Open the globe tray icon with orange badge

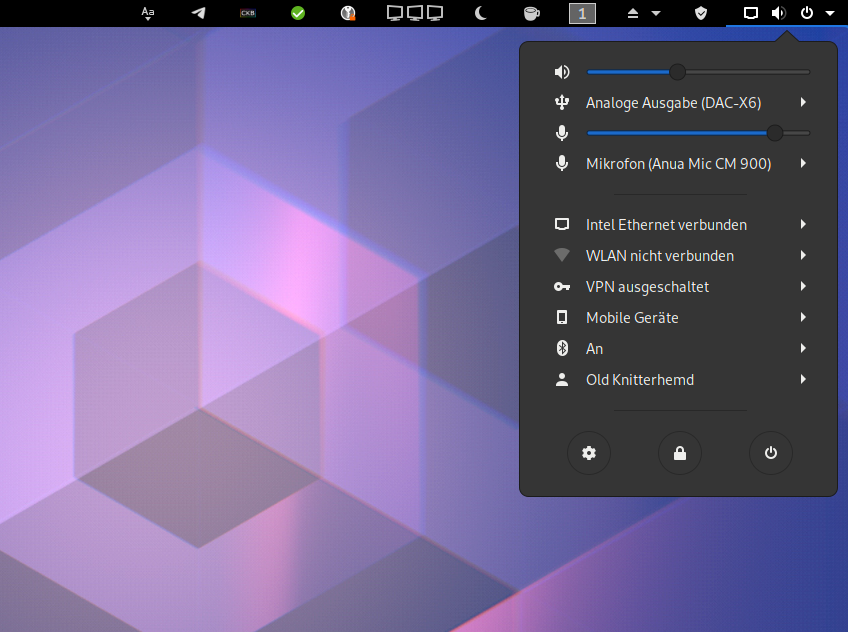point(348,13)
